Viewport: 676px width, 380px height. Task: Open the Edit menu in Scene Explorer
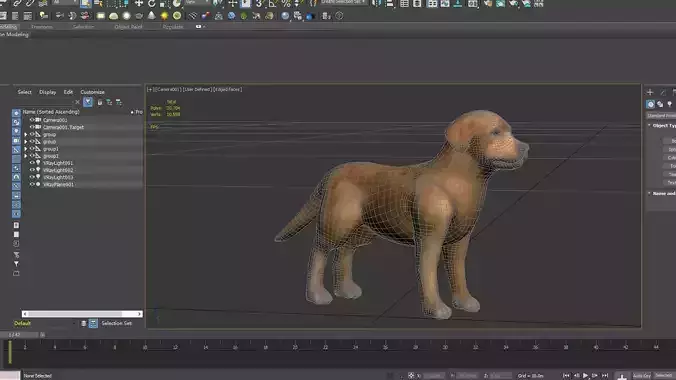[68, 92]
